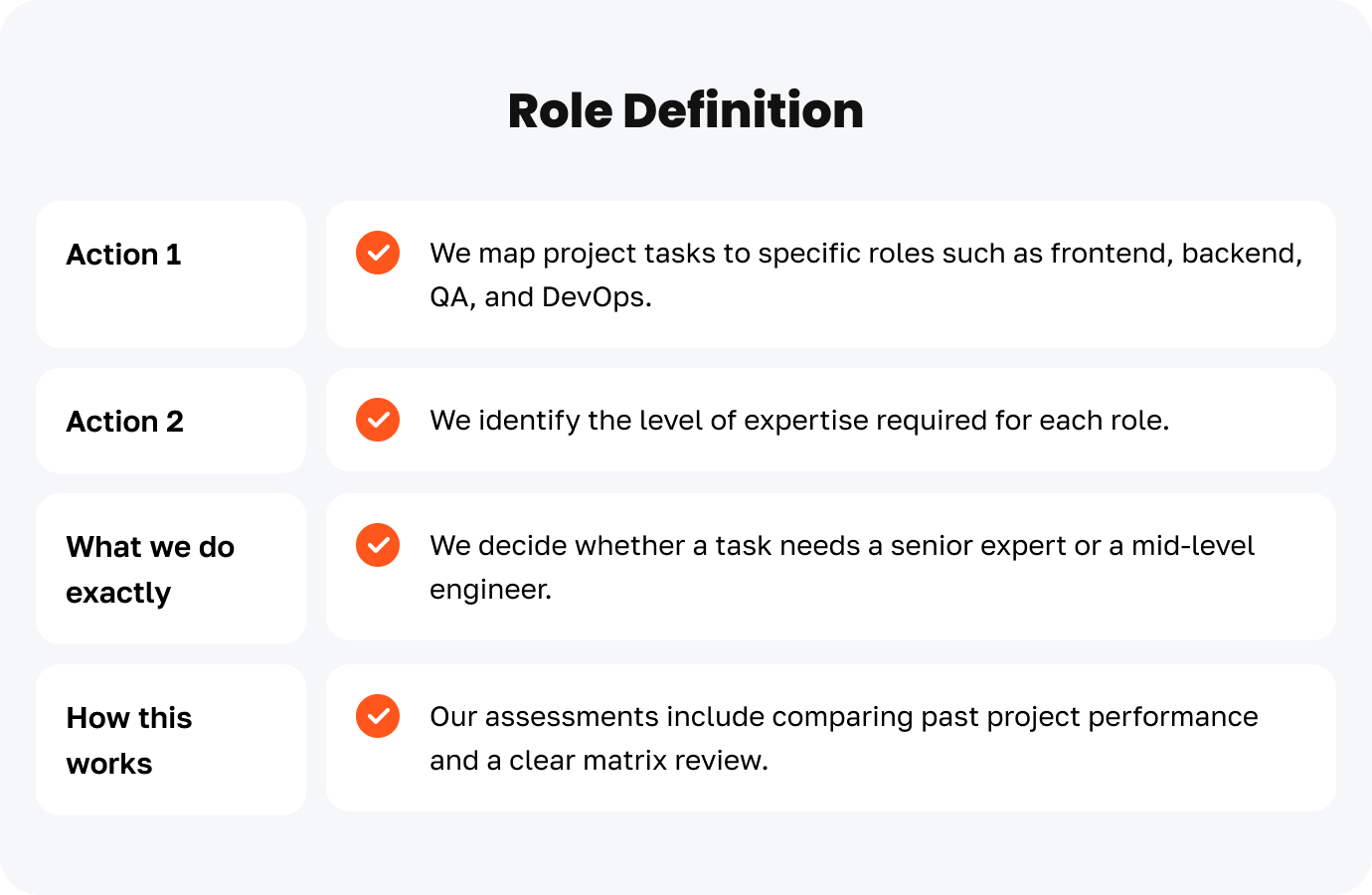Click the text about mapping project tasks to roles

click(x=865, y=254)
